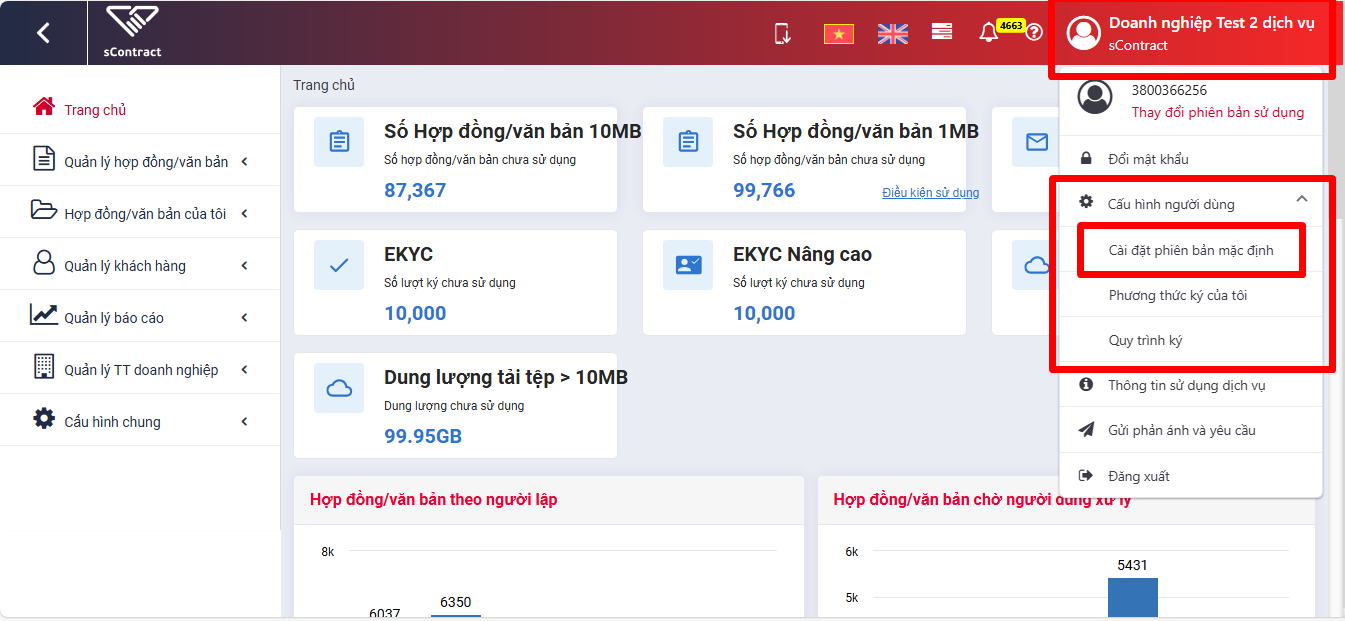Click Hợp đồng/văn bản theo người lập heading
The width and height of the screenshot is (1345, 621).
(x=433, y=499)
